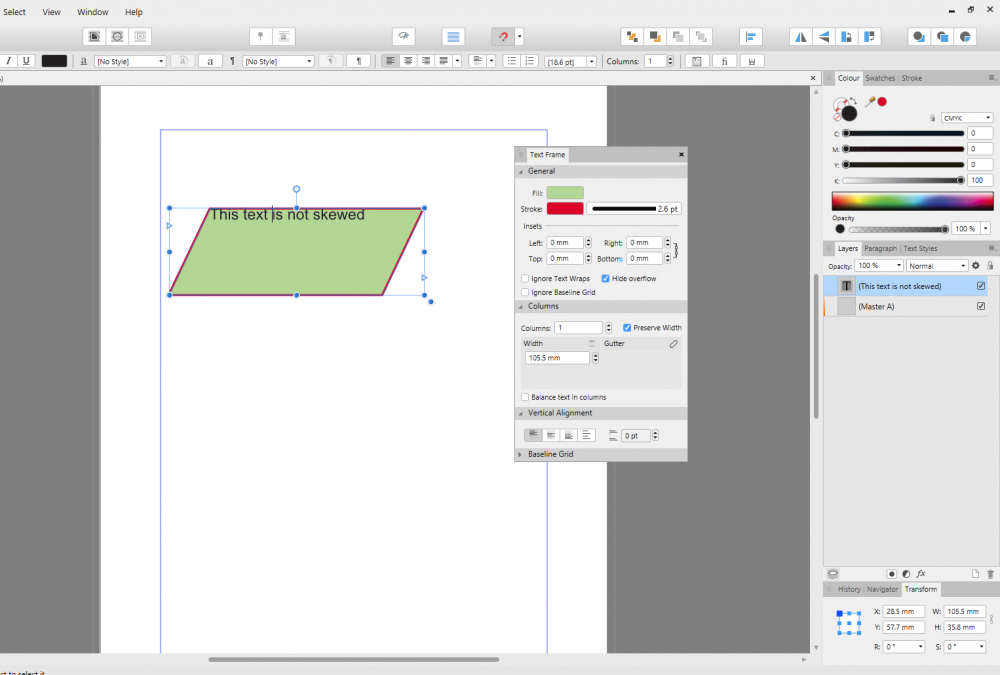Select the Flip Horizontal icon in the toolbar
Viewport: 1000px width, 675px height.
tap(800, 36)
